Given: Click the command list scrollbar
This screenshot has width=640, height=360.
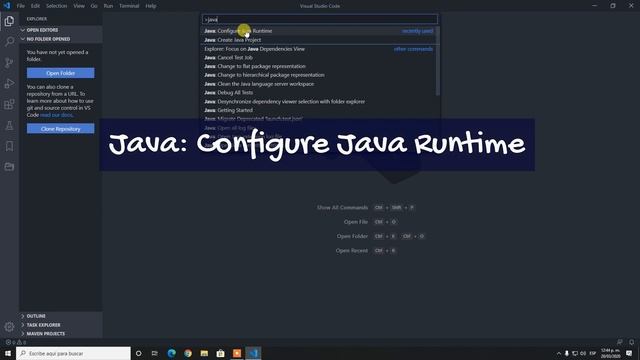Looking at the screenshot, I should 438,61.
